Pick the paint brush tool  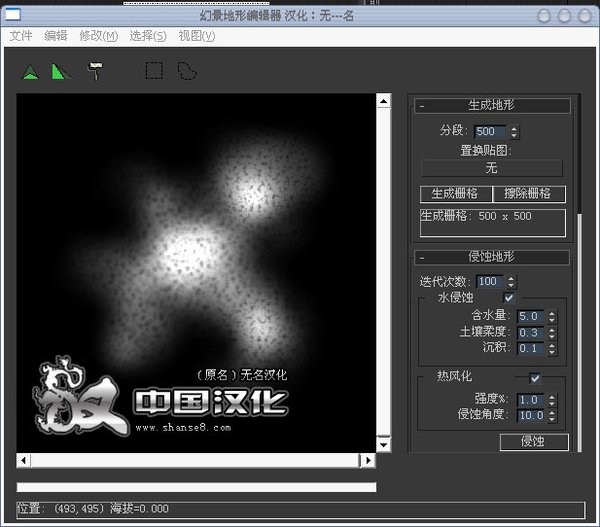(95, 71)
